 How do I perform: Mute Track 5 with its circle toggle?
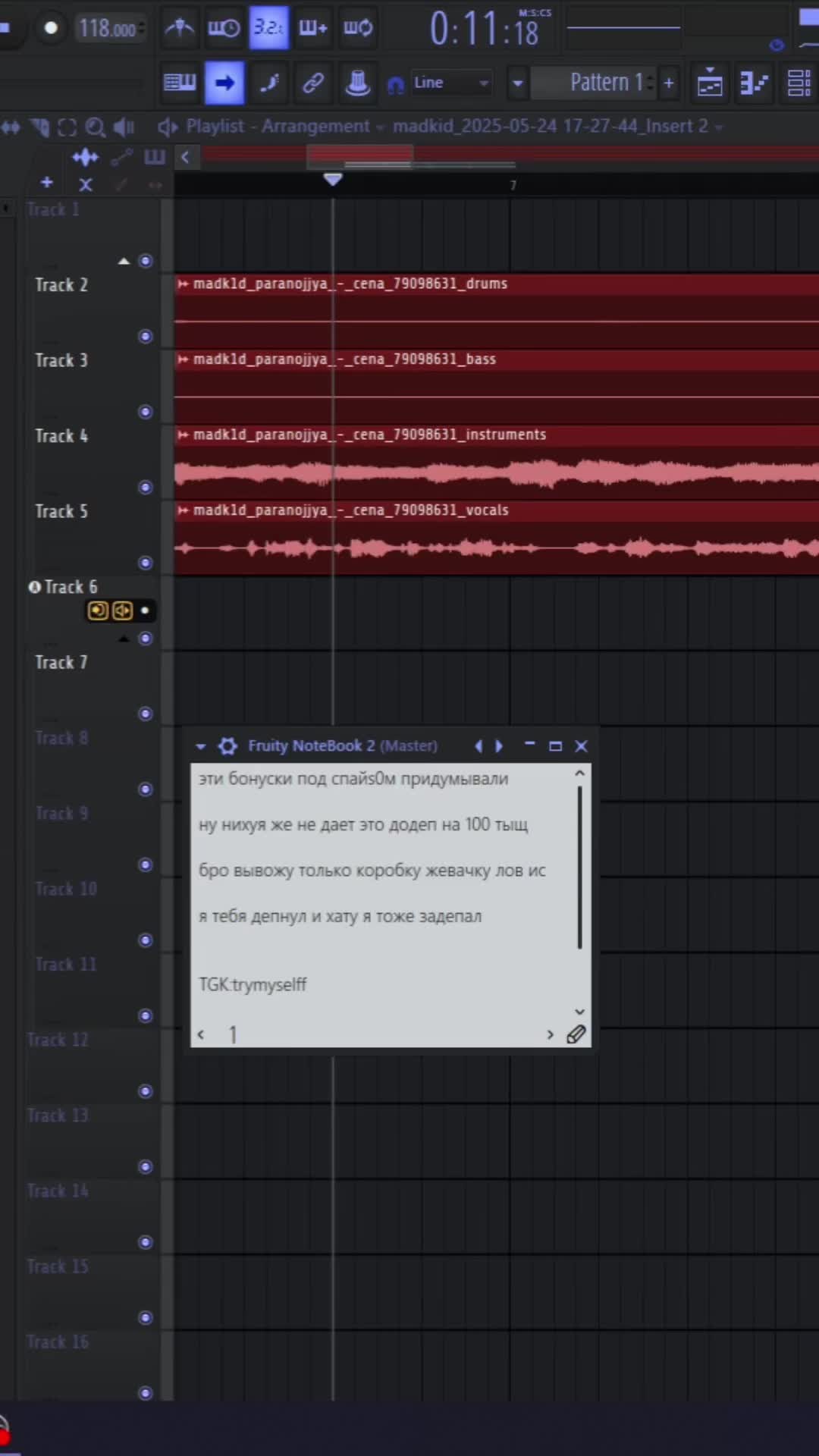coord(146,563)
